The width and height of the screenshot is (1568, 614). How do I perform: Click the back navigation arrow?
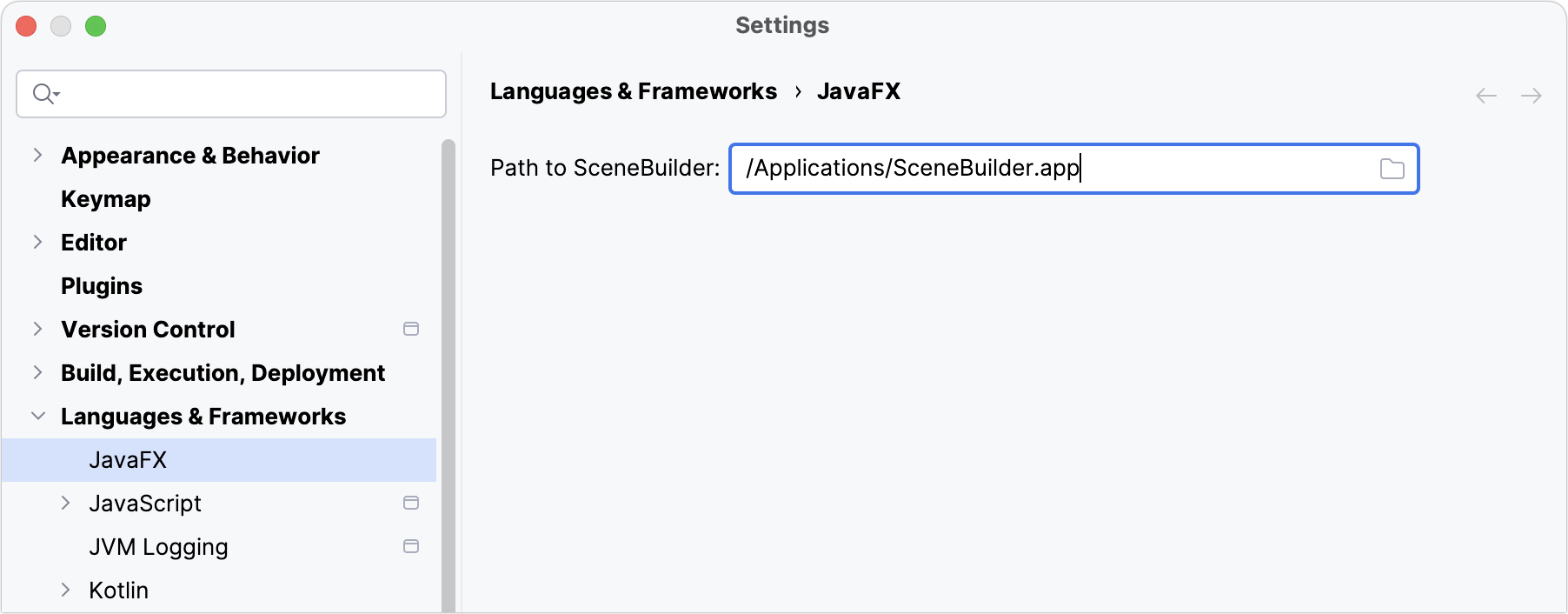pyautogui.click(x=1485, y=96)
